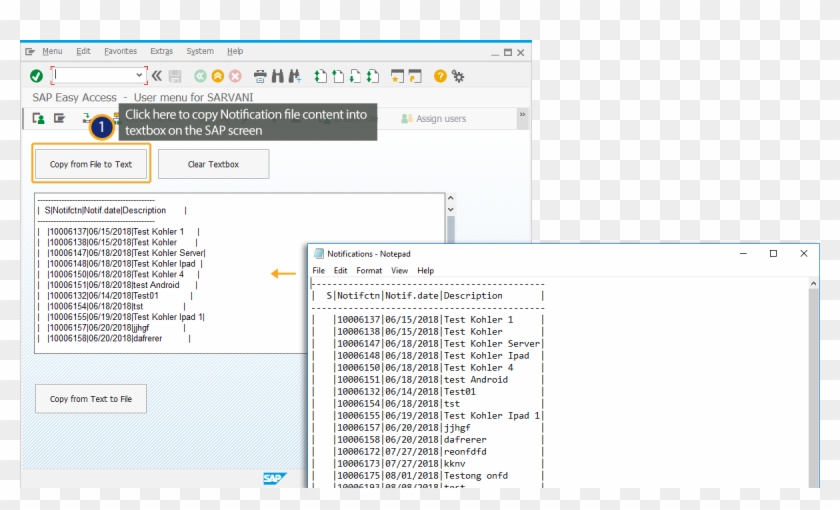Click the Assign users button

(x=433, y=118)
